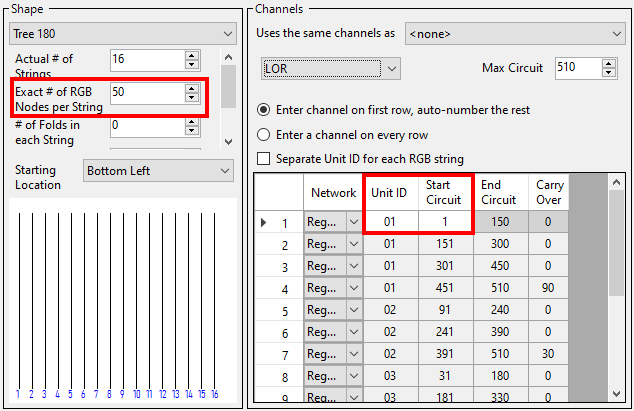Click the Unit ID column header
The width and height of the screenshot is (634, 411).
pos(389,192)
